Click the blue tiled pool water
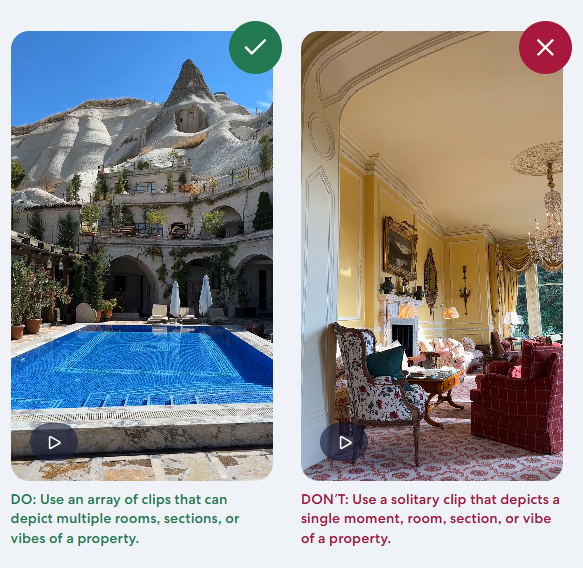Viewport: 583px width, 568px height. (x=141, y=366)
